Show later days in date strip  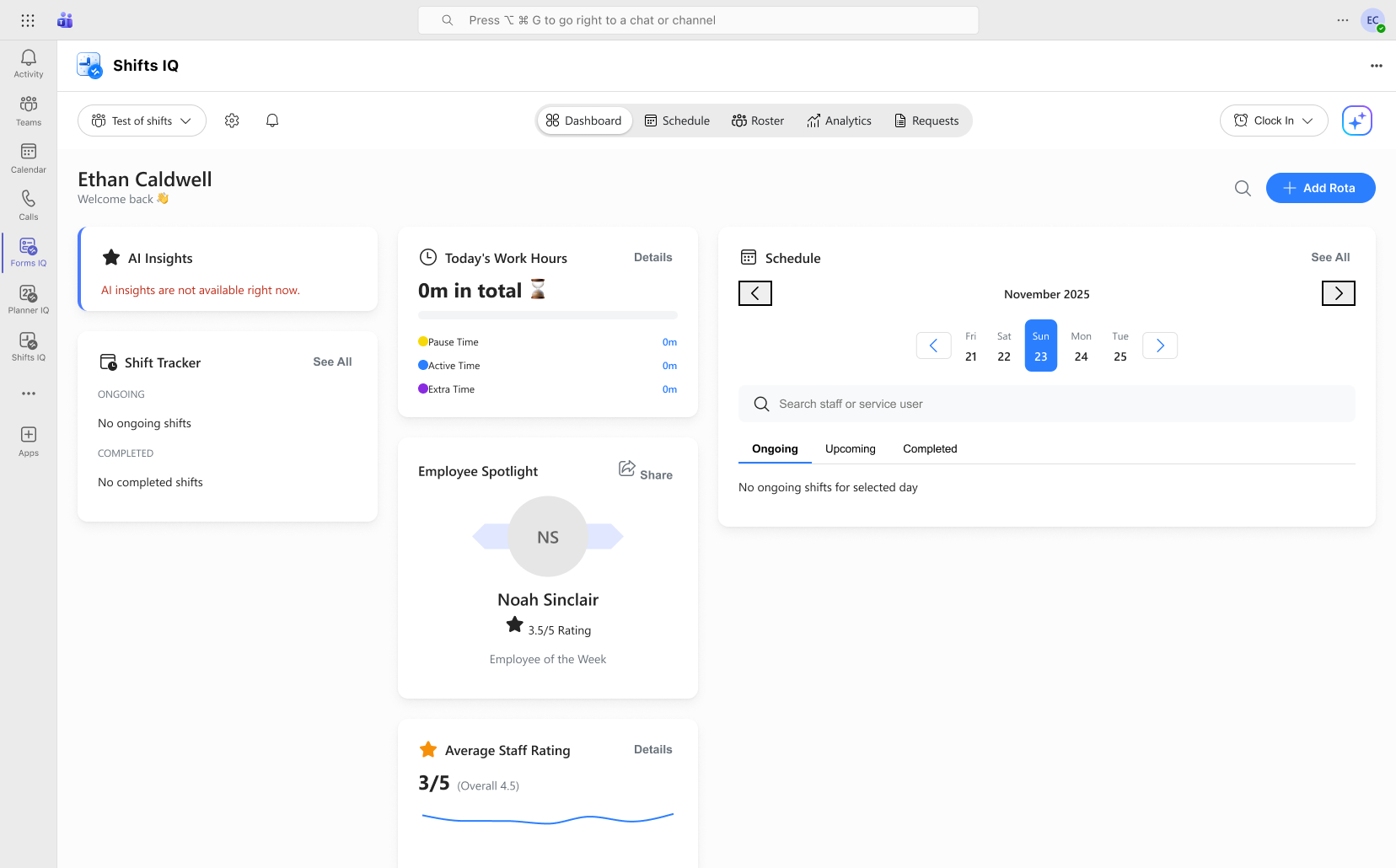1160,346
